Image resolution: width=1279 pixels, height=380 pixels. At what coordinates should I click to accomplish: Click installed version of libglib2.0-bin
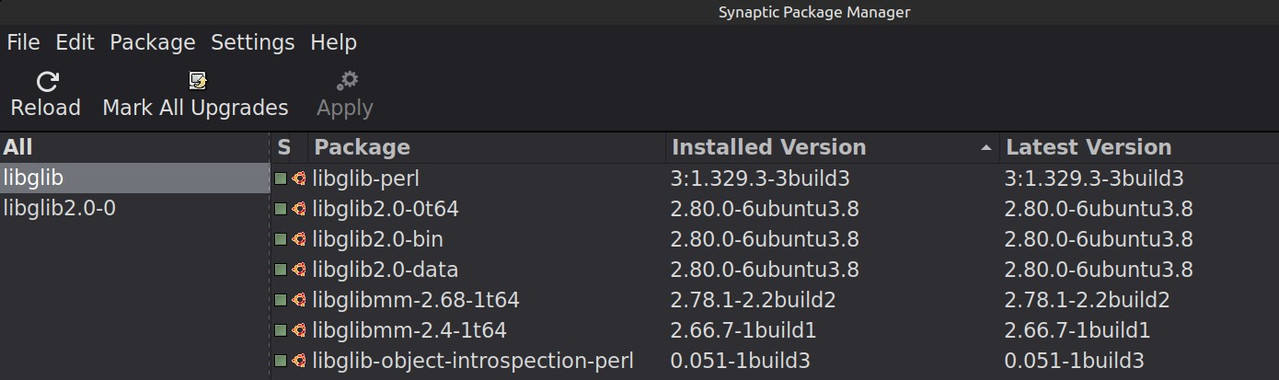point(764,239)
